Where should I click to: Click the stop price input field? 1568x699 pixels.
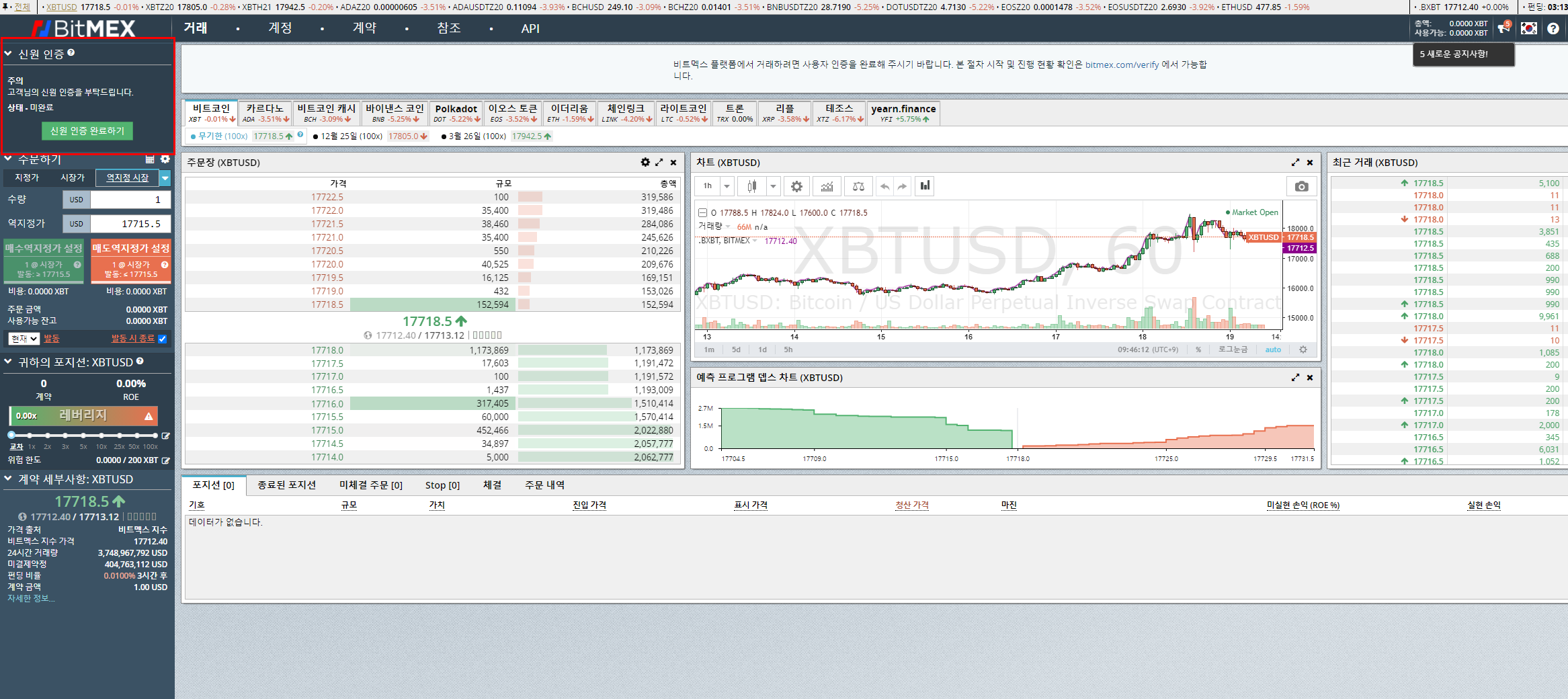(x=130, y=224)
